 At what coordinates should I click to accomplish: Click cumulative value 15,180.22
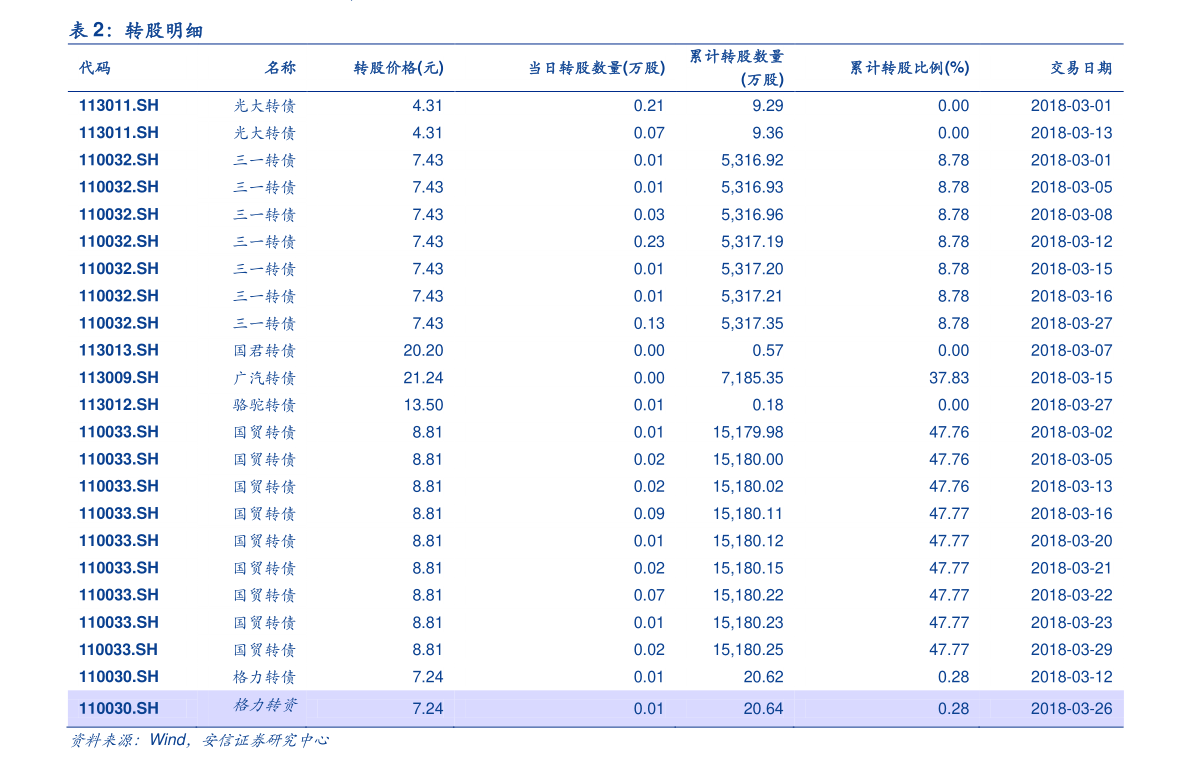(747, 596)
